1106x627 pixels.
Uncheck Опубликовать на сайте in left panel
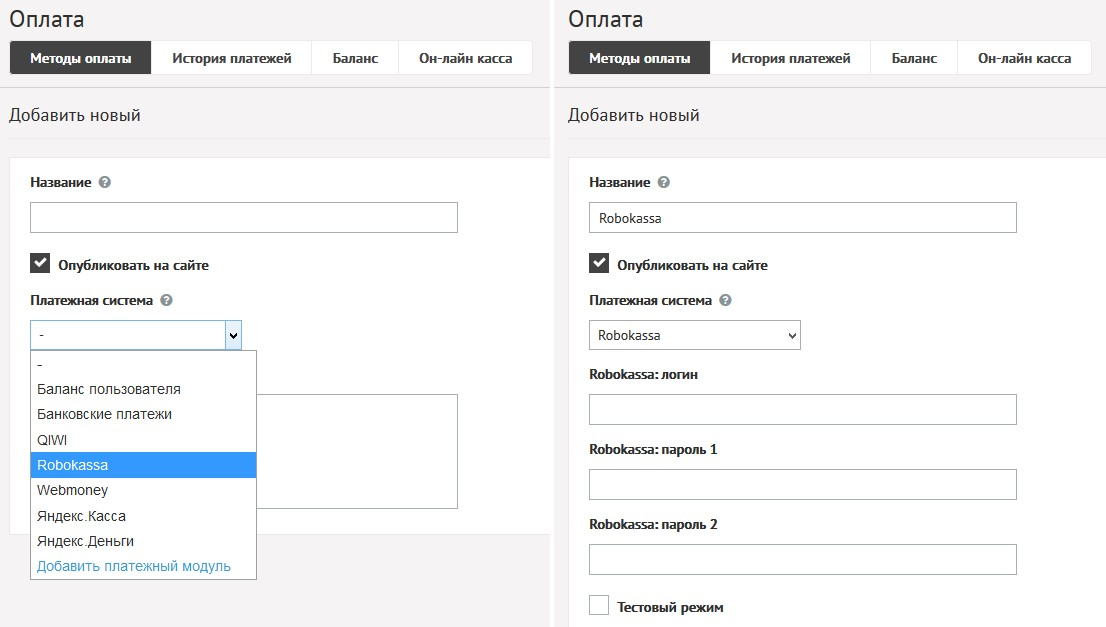click(40, 263)
